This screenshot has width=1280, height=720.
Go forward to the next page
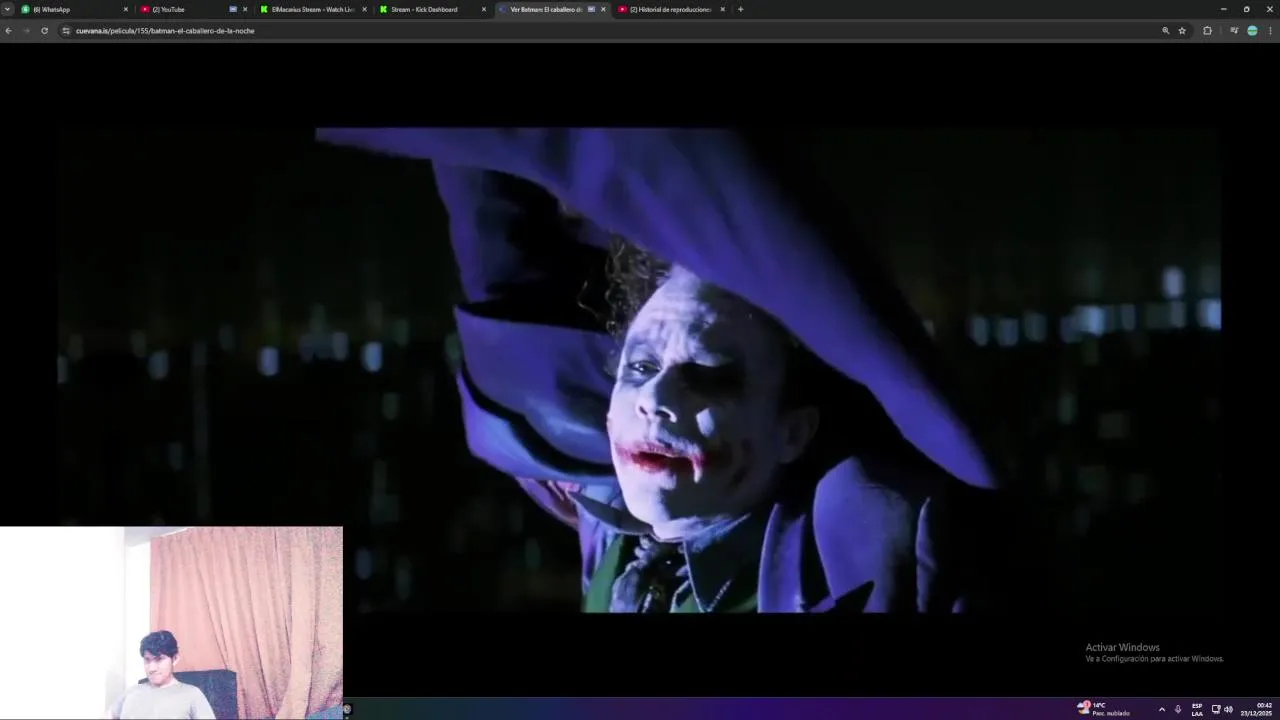26,31
